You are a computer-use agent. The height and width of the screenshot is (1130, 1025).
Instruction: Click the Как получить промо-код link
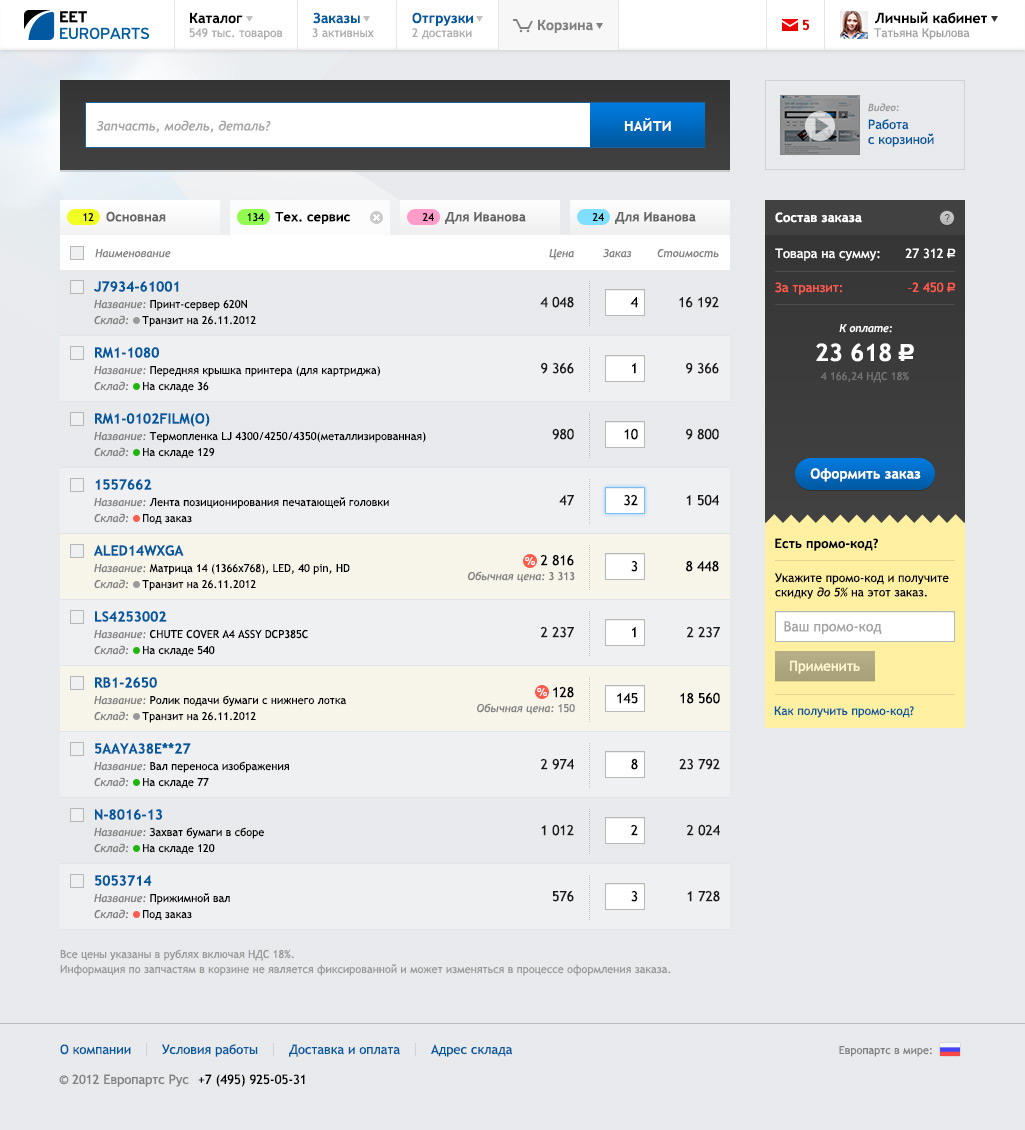(844, 711)
